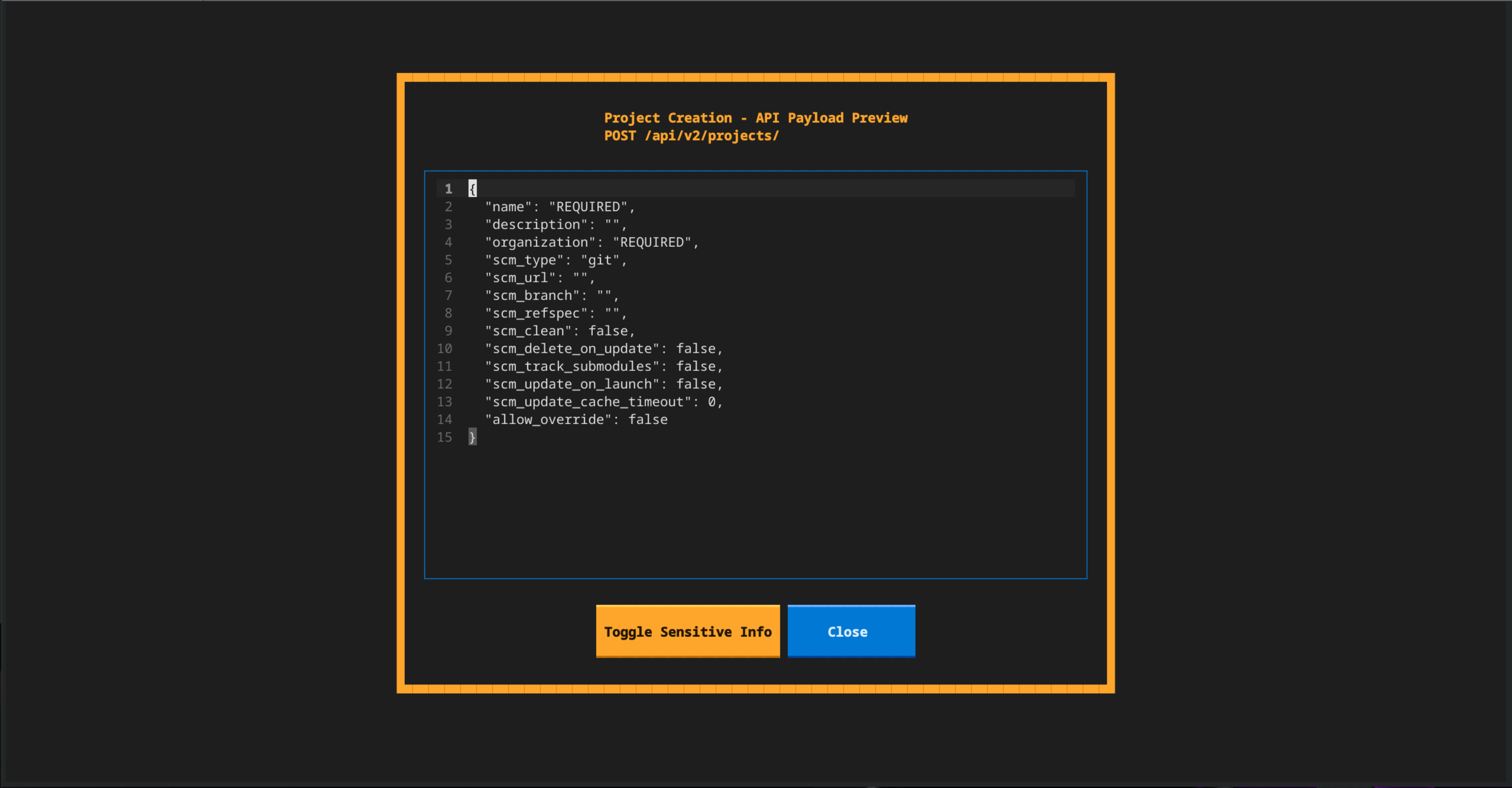Screen dimensions: 1512x788
Task: Click the Project Creation - API Payload Preview title
Action: (x=756, y=117)
